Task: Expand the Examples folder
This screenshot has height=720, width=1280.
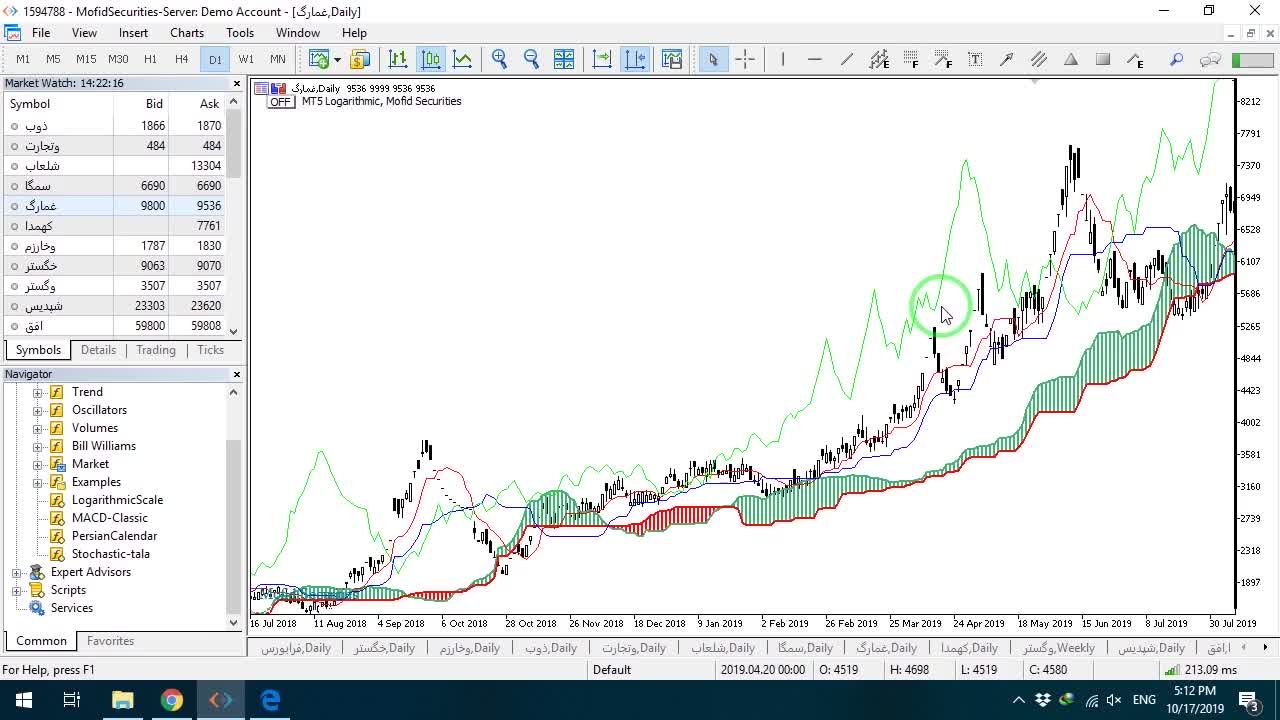Action: [38, 482]
